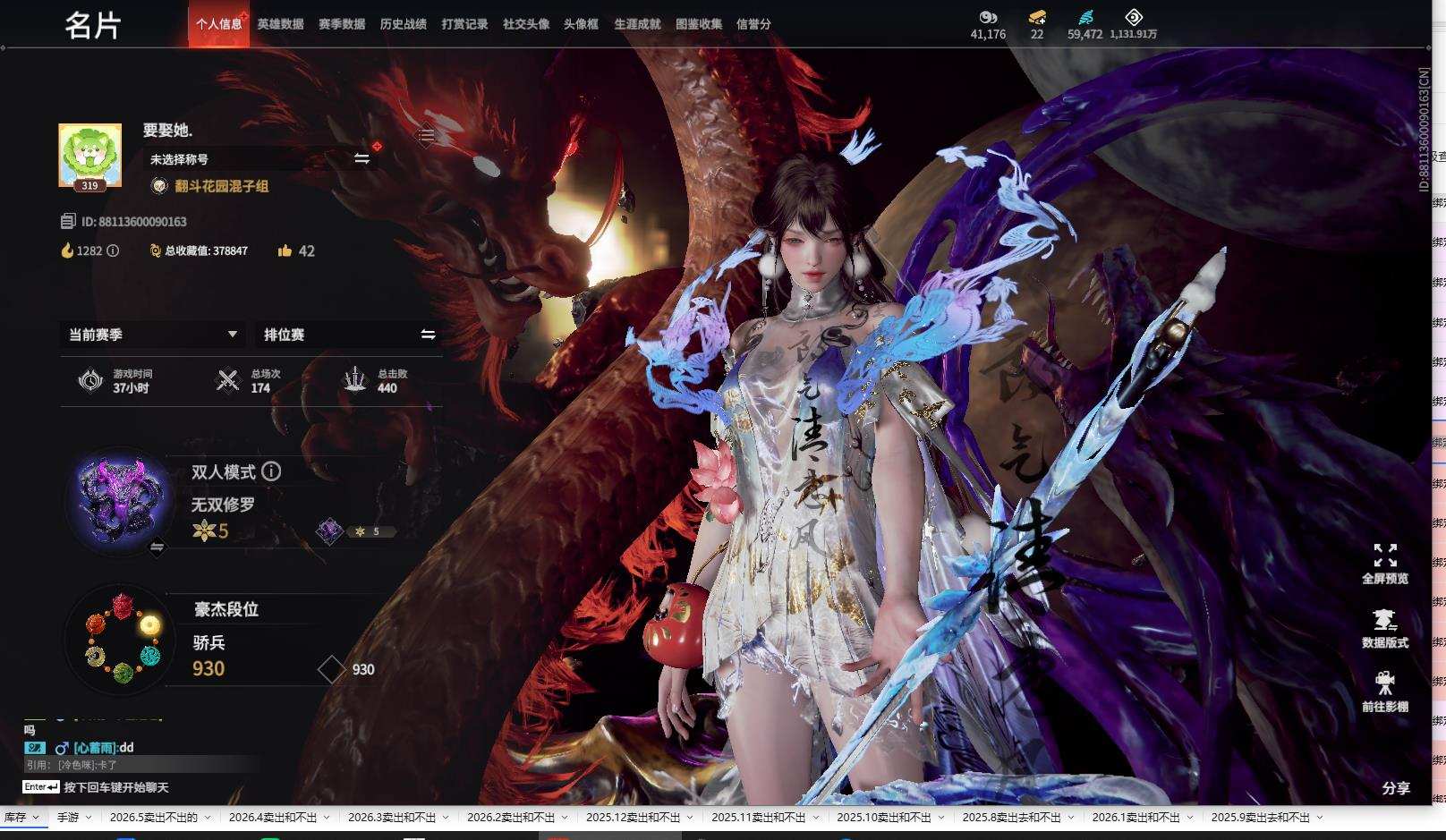
Task: Toggle the swap icon under the rank emblem
Action: point(157,547)
